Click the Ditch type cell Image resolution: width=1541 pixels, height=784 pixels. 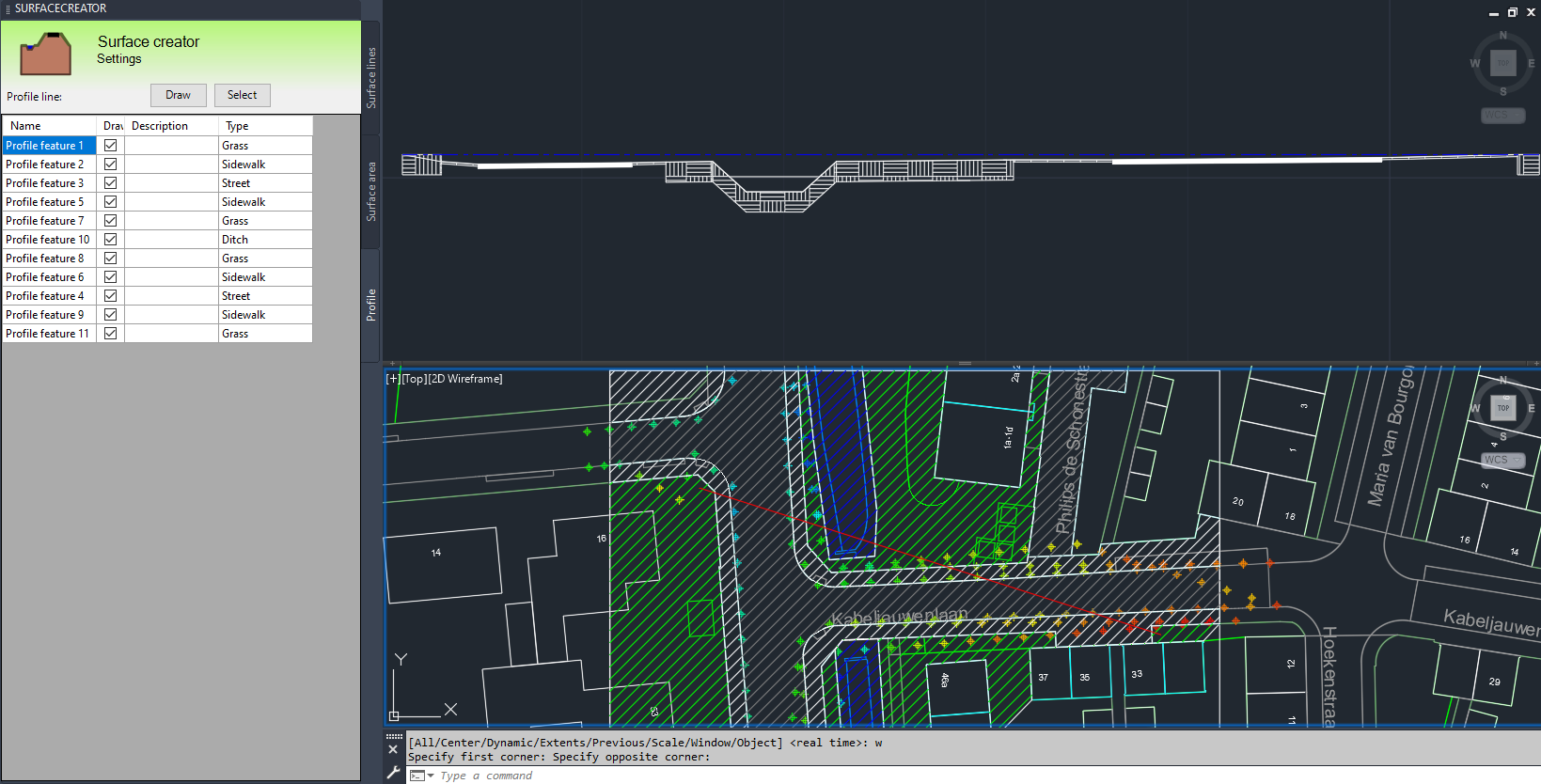(266, 240)
